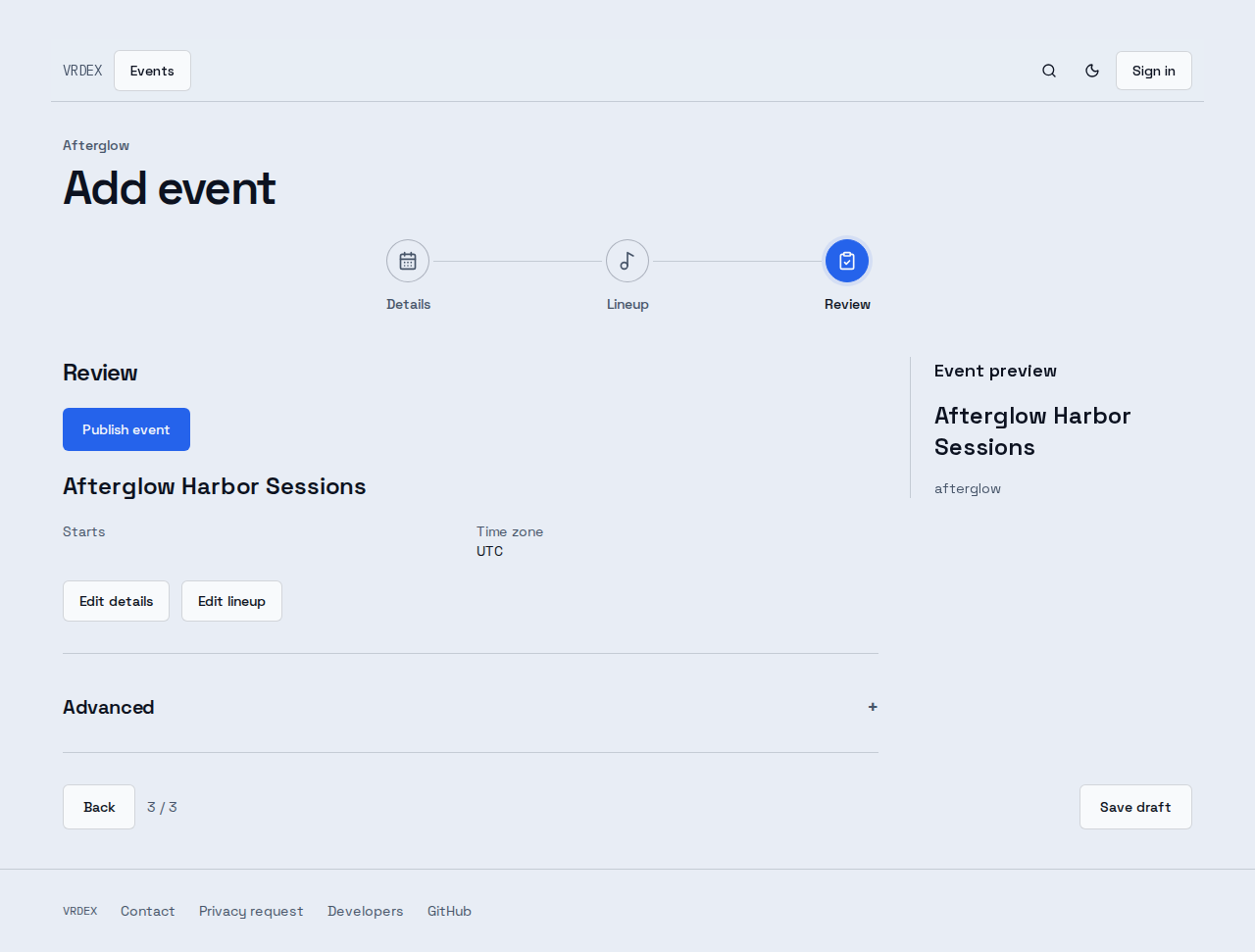Click the Advanced section heading

(109, 707)
